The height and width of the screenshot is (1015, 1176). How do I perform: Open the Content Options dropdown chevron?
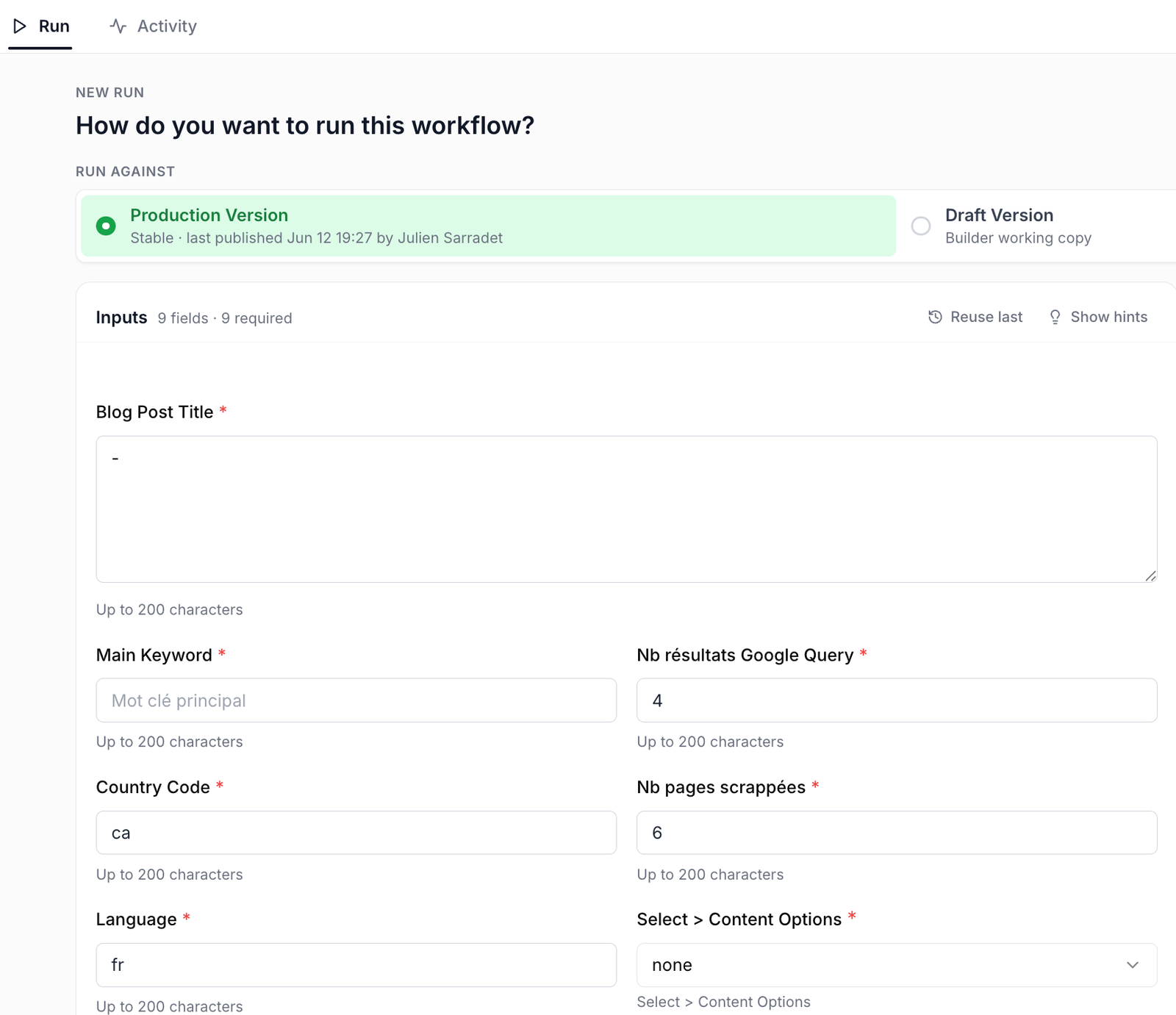point(1133,964)
